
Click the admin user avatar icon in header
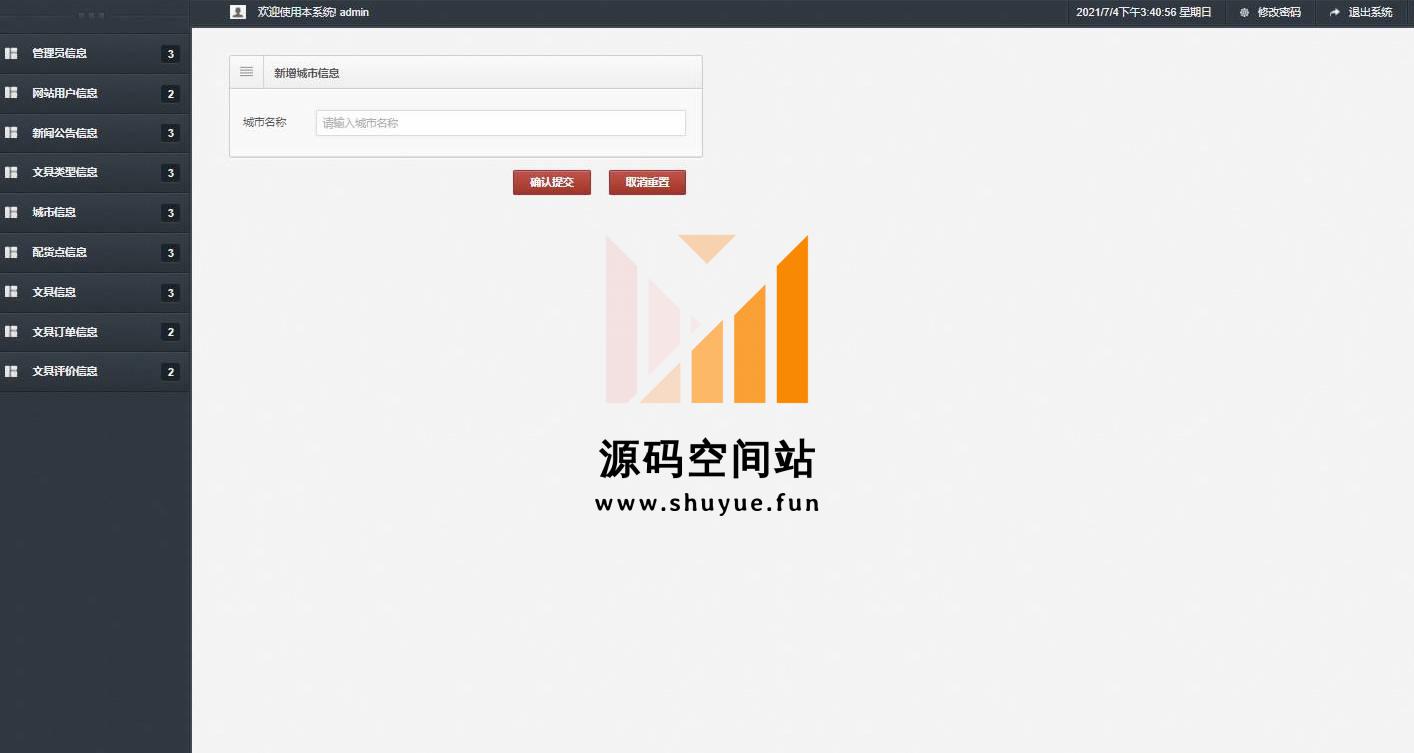coord(238,12)
